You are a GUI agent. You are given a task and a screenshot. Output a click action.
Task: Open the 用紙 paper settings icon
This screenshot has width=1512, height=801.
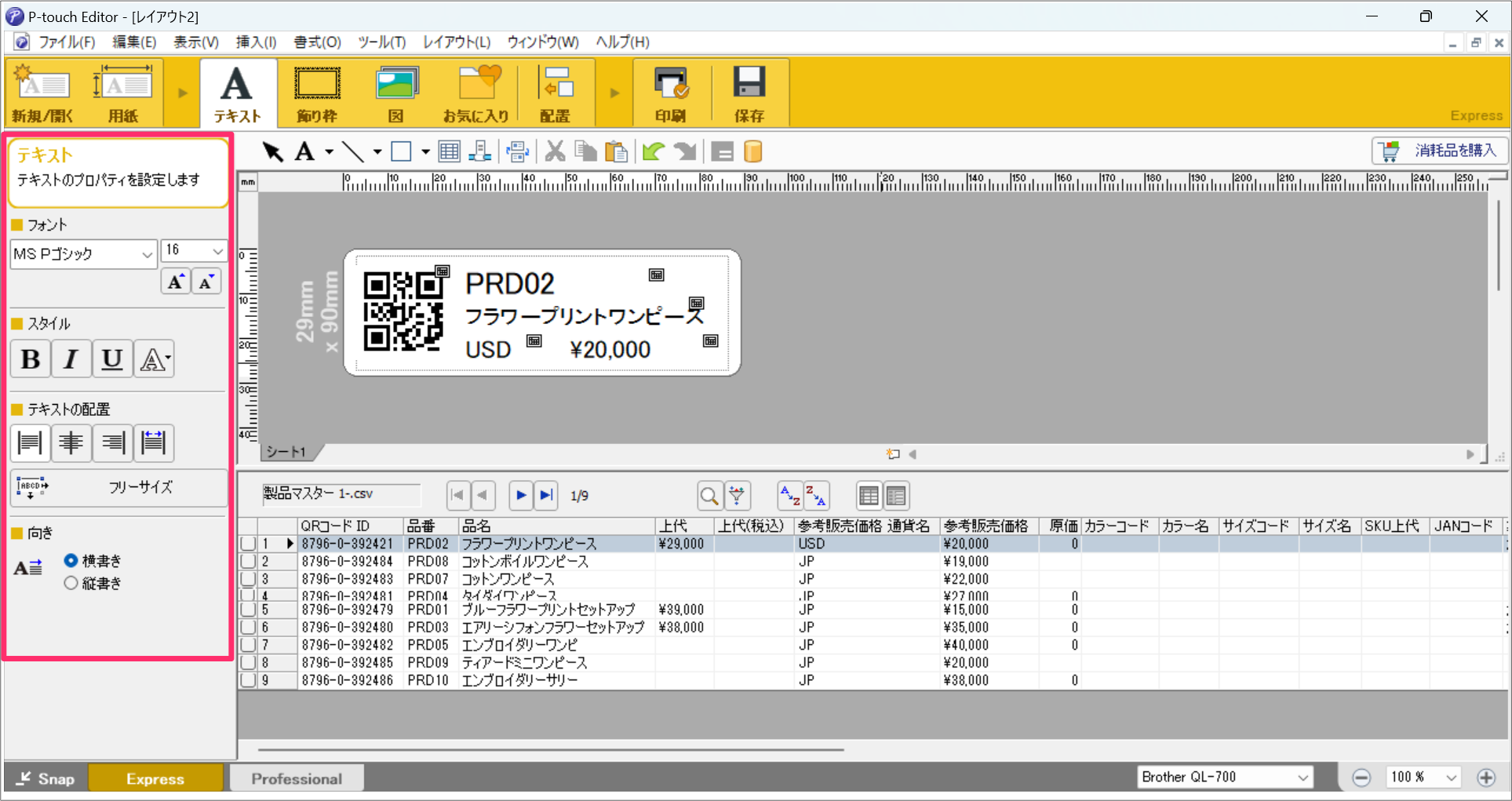point(122,93)
